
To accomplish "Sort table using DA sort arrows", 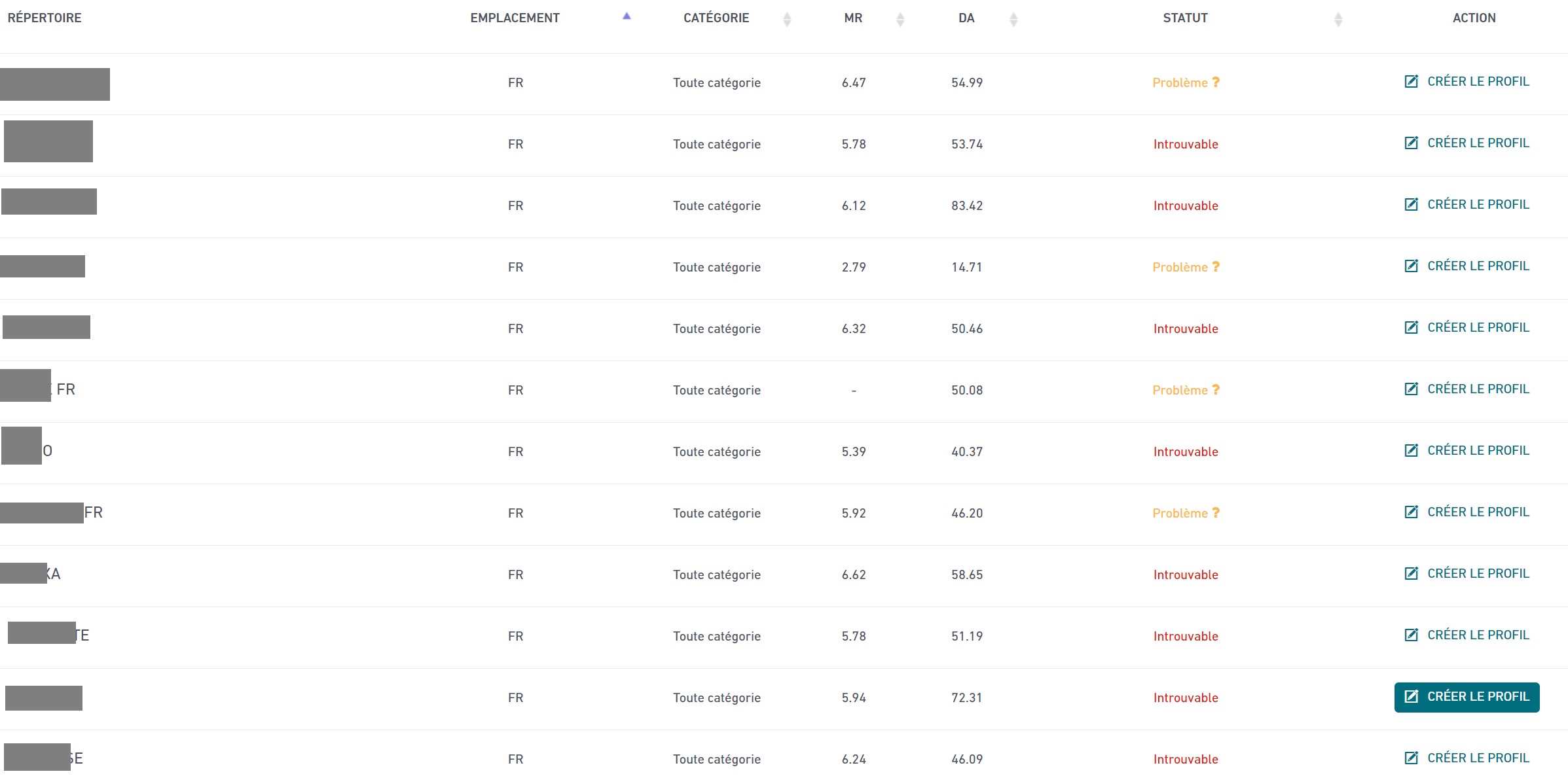I will (1013, 20).
